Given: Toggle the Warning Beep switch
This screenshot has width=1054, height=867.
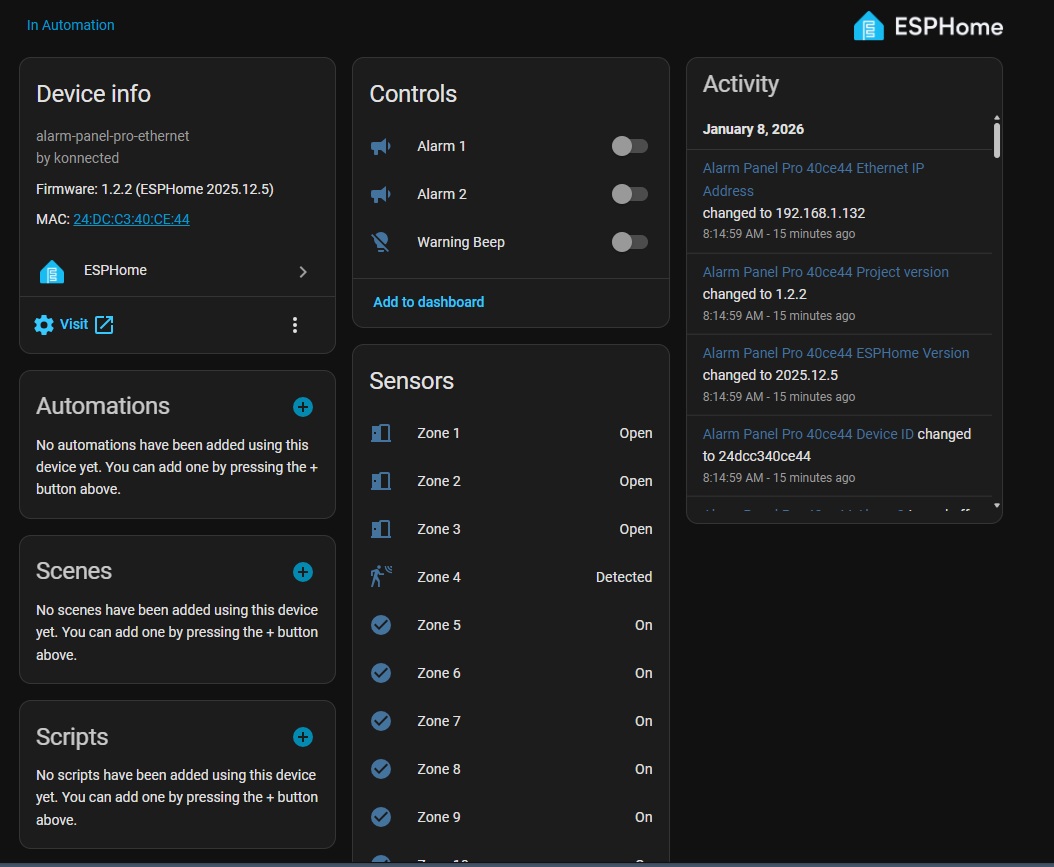Looking at the screenshot, I should 630,242.
